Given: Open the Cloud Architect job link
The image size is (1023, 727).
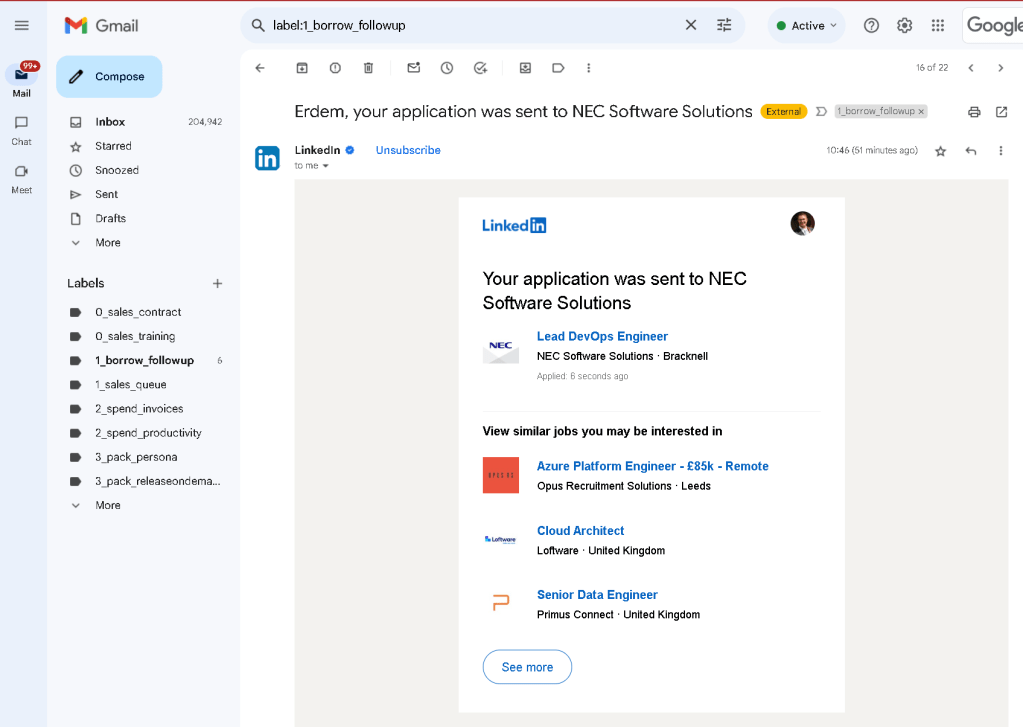Looking at the screenshot, I should pyautogui.click(x=580, y=531).
